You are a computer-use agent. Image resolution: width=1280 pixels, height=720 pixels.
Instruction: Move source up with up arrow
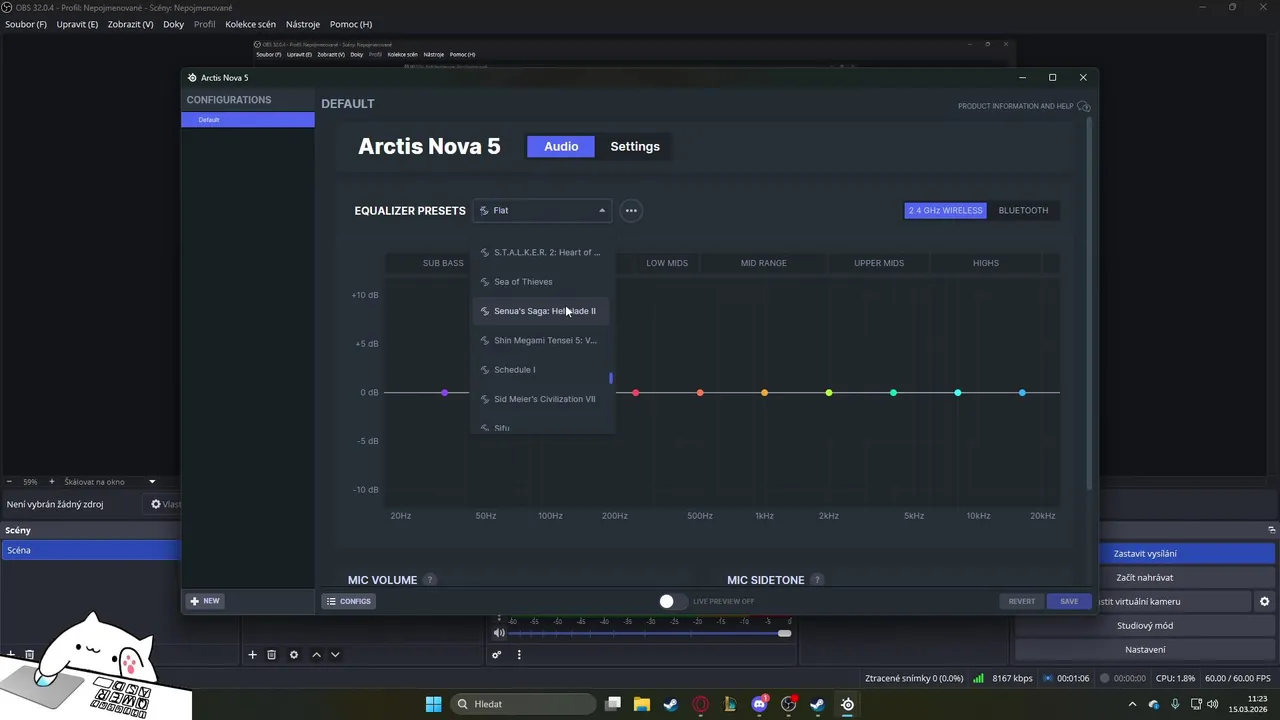point(316,655)
